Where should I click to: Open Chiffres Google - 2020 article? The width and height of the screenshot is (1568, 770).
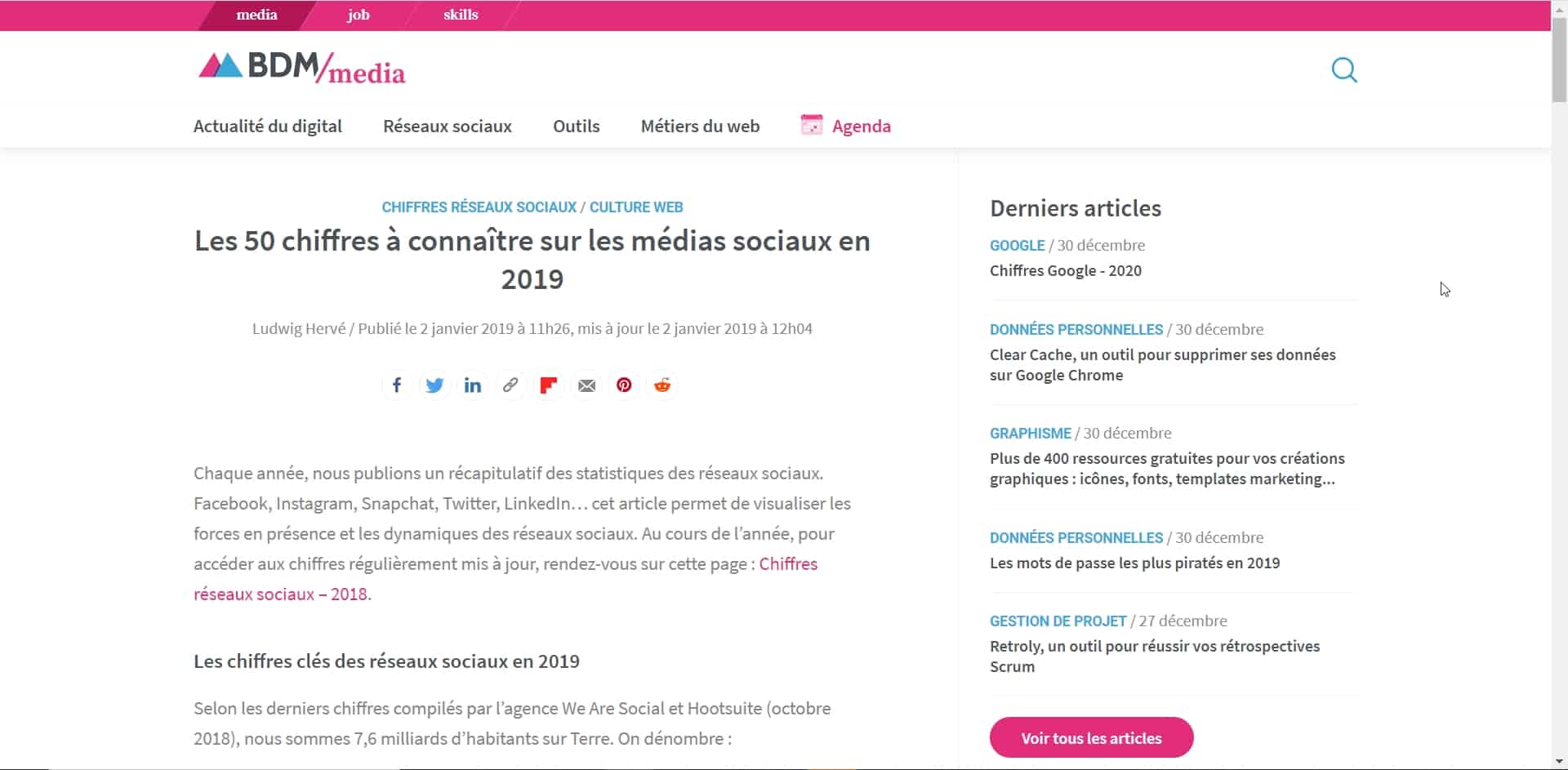(x=1066, y=271)
